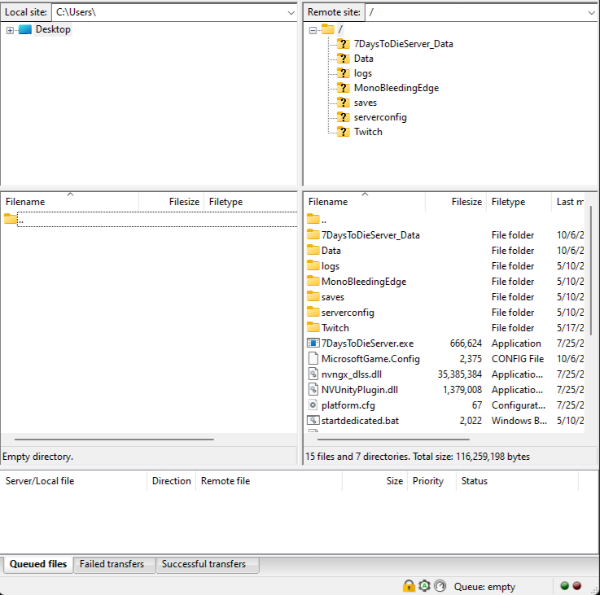The width and height of the screenshot is (600, 595).
Task: Sort remote files by Filesize column
Action: pos(465,202)
